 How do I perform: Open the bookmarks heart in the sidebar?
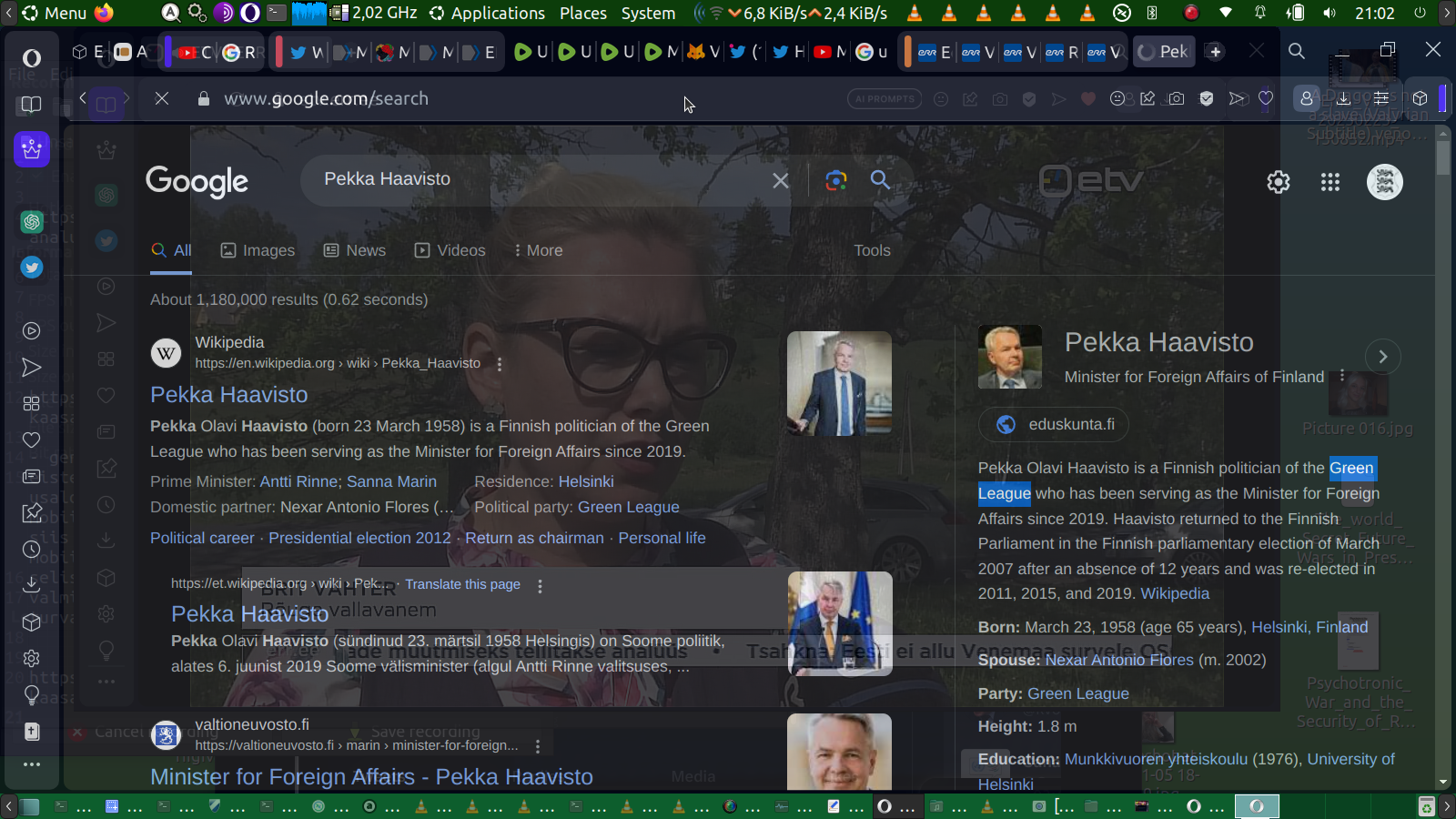pyautogui.click(x=32, y=440)
